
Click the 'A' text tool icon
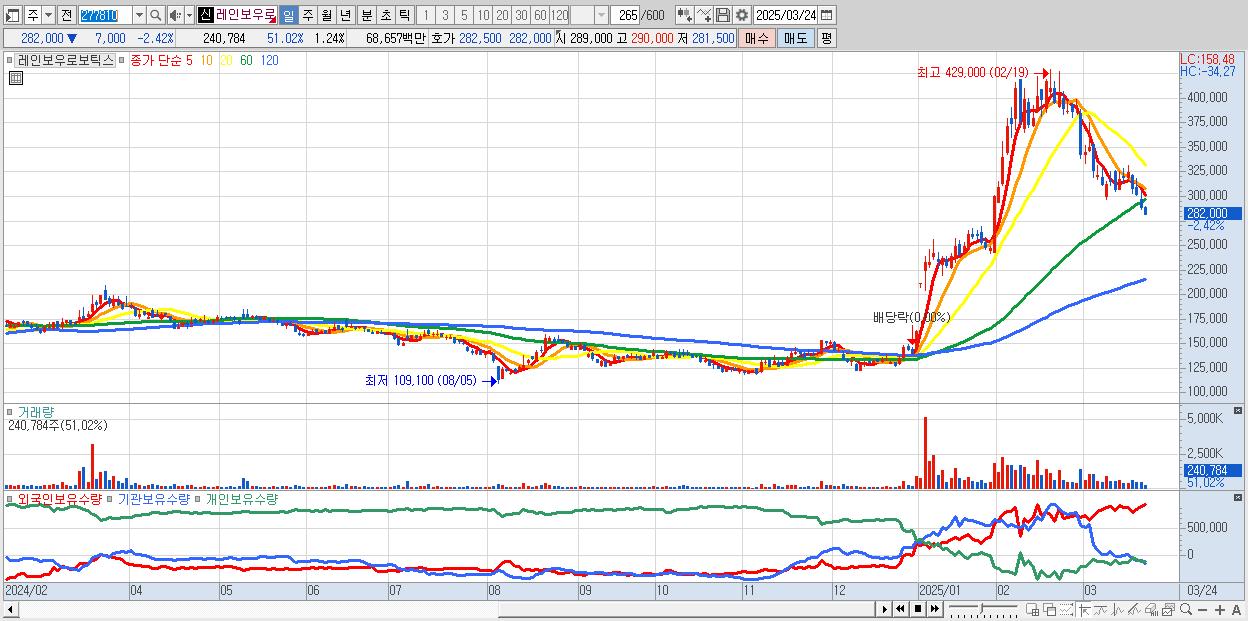[x=1236, y=609]
